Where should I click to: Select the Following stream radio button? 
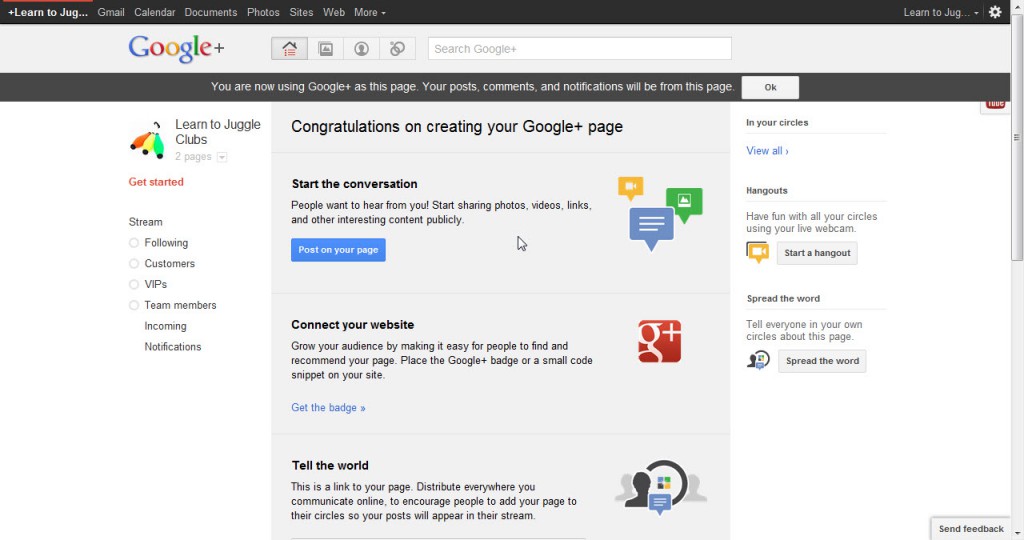(134, 243)
